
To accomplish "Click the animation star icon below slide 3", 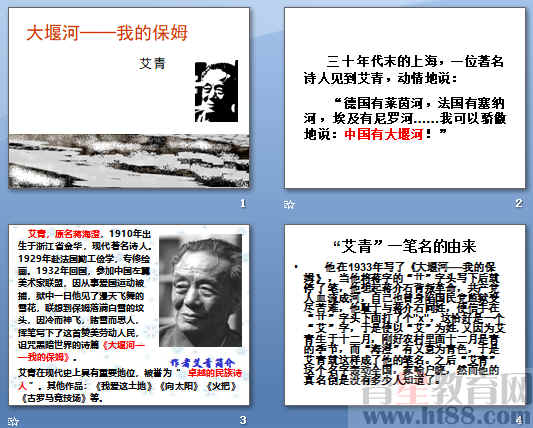I will (x=13, y=422).
